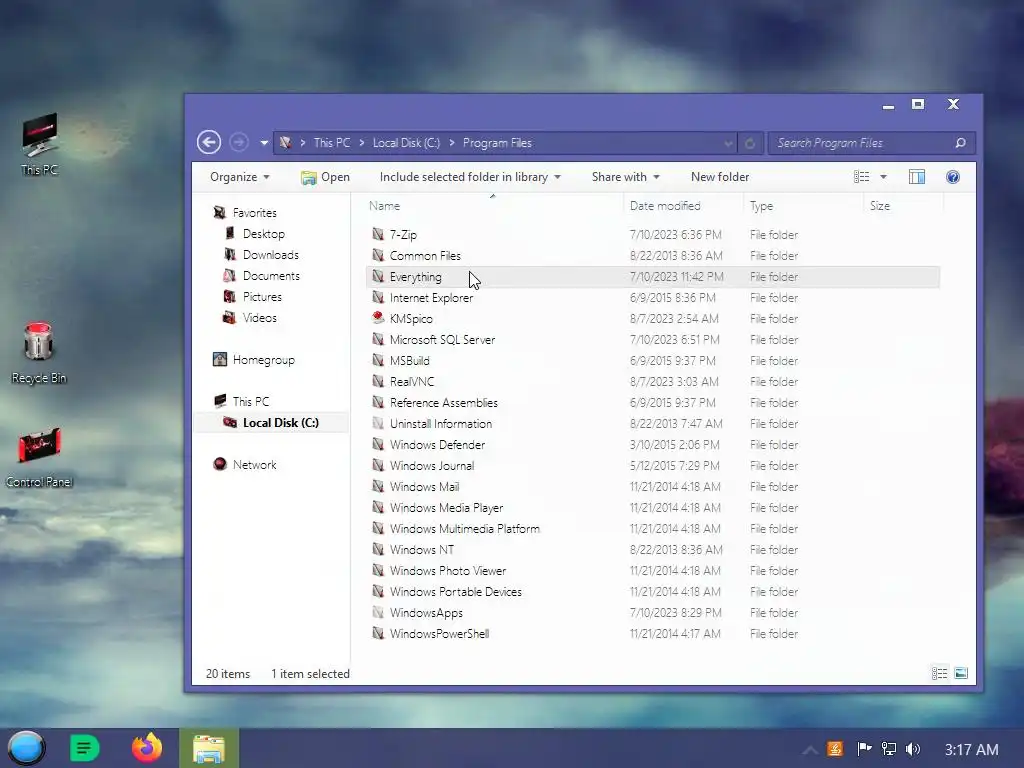This screenshot has height=768, width=1024.
Task: Go back with the Back arrow button
Action: 209,142
